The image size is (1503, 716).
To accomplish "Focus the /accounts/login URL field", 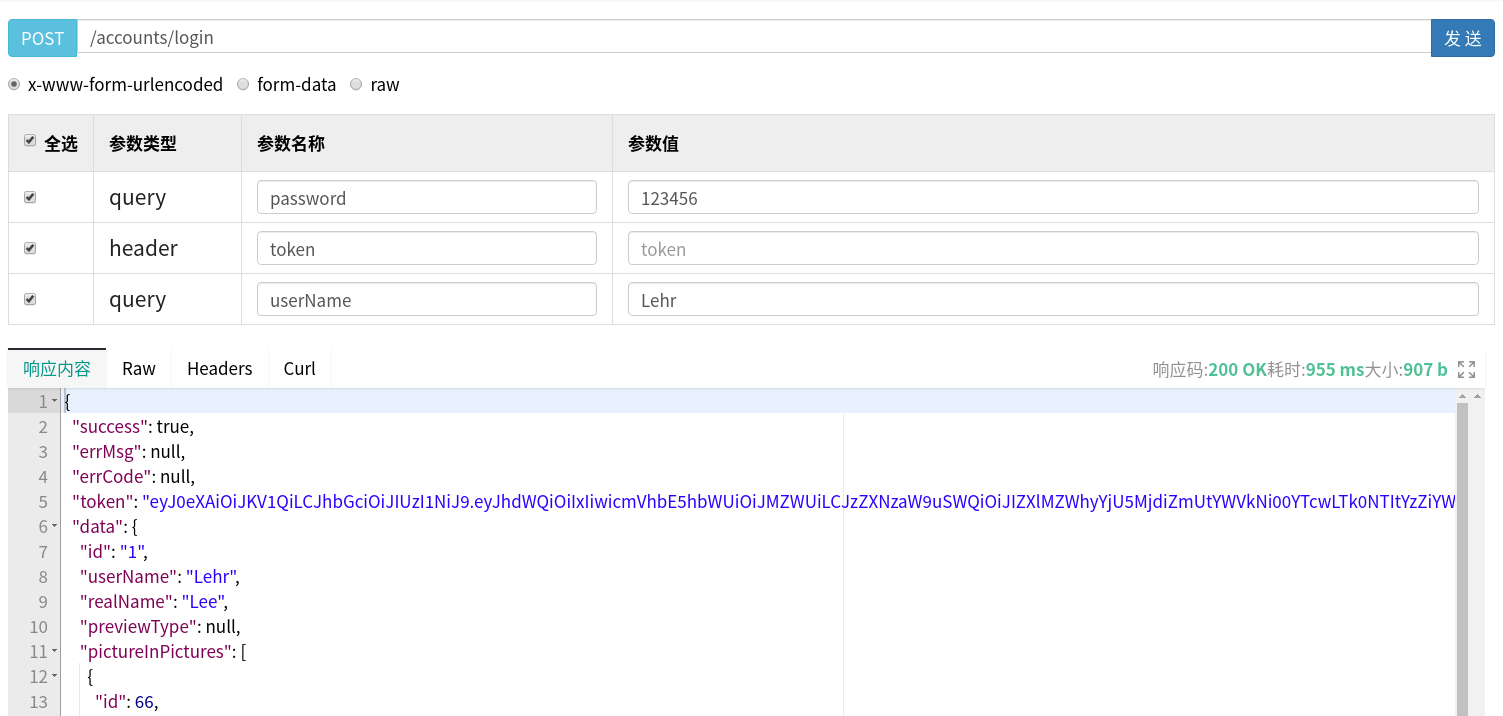I will (x=753, y=38).
